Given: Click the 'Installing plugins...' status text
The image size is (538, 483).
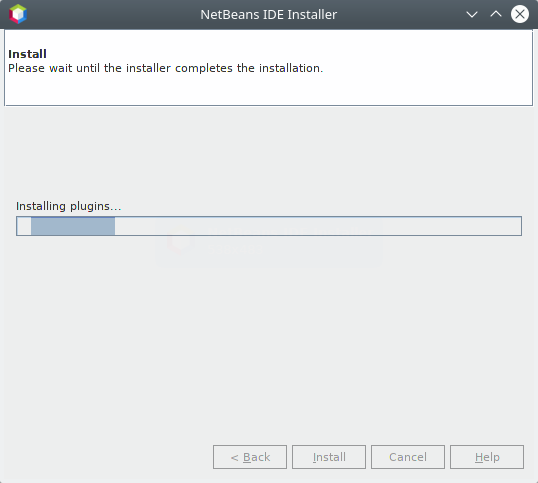Looking at the screenshot, I should tap(69, 206).
